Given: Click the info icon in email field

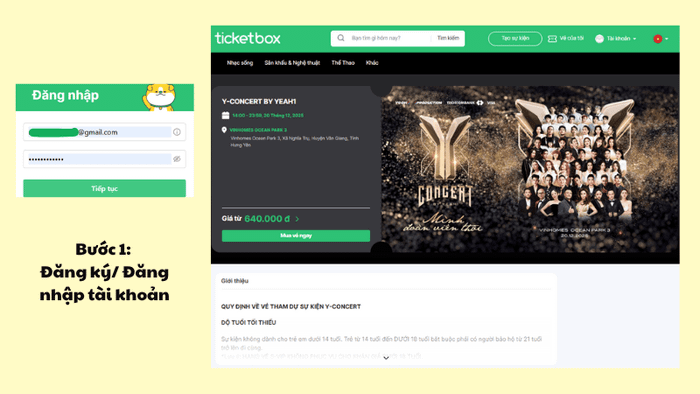Looking at the screenshot, I should pyautogui.click(x=177, y=132).
